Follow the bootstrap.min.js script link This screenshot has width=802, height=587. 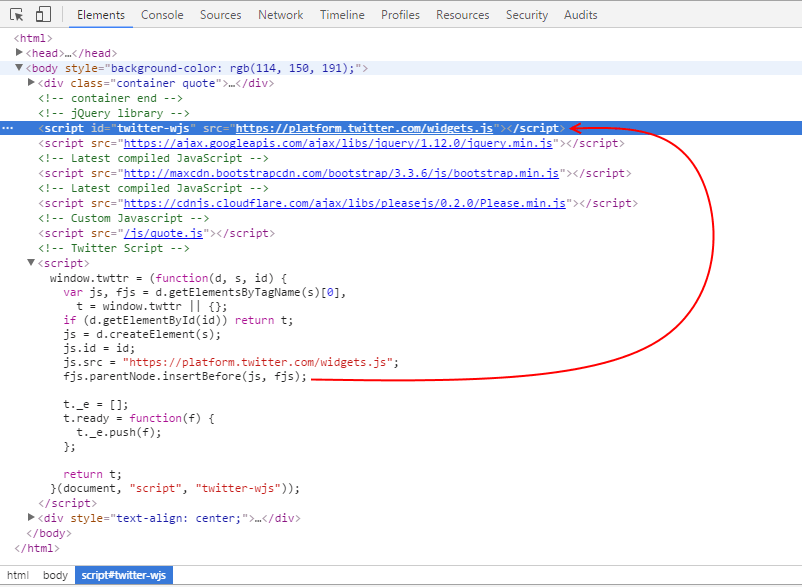click(340, 174)
